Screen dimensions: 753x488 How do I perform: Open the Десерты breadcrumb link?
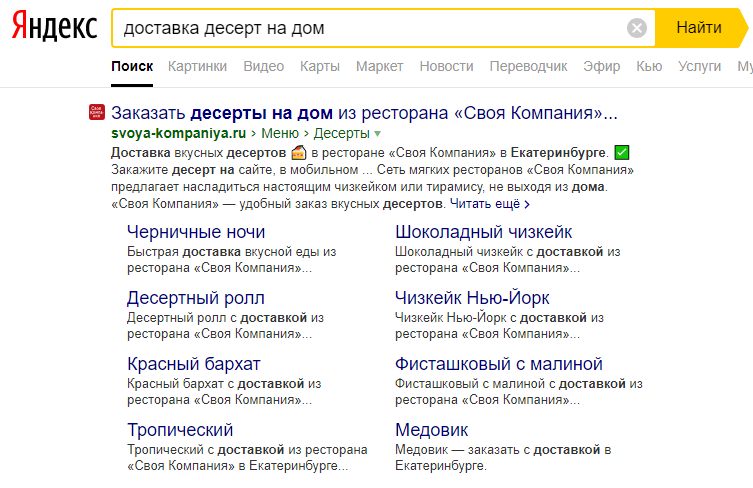341,133
